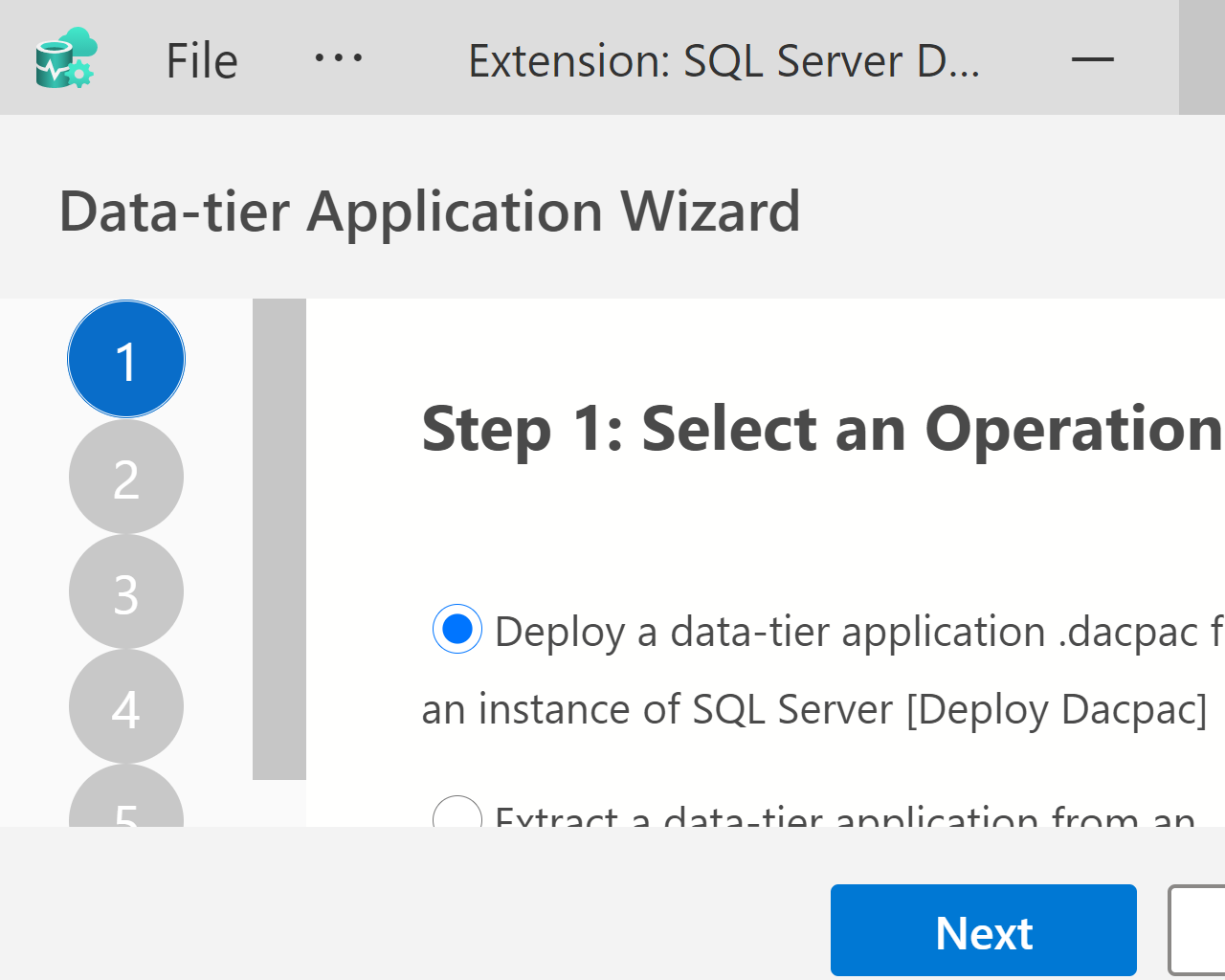Navigate to wizard Step 3
Viewport: 1225px width, 980px height.
125,591
